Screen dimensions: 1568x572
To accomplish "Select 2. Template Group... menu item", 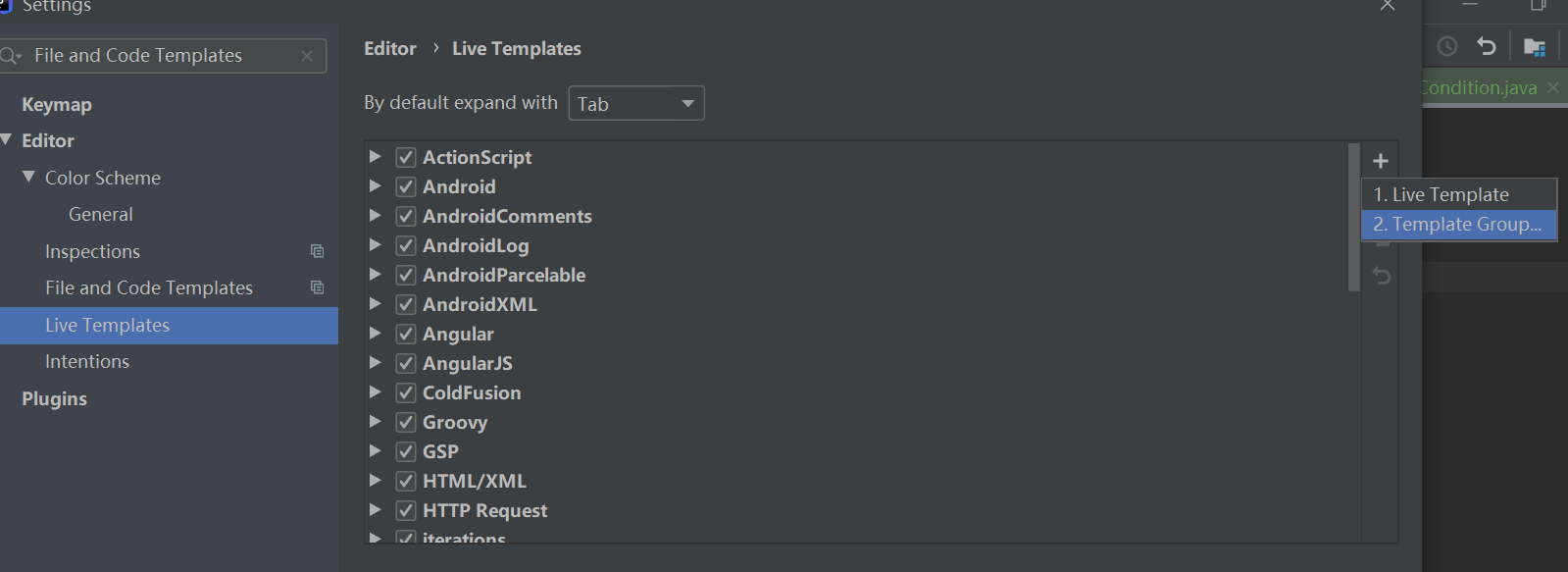I will click(x=1459, y=224).
